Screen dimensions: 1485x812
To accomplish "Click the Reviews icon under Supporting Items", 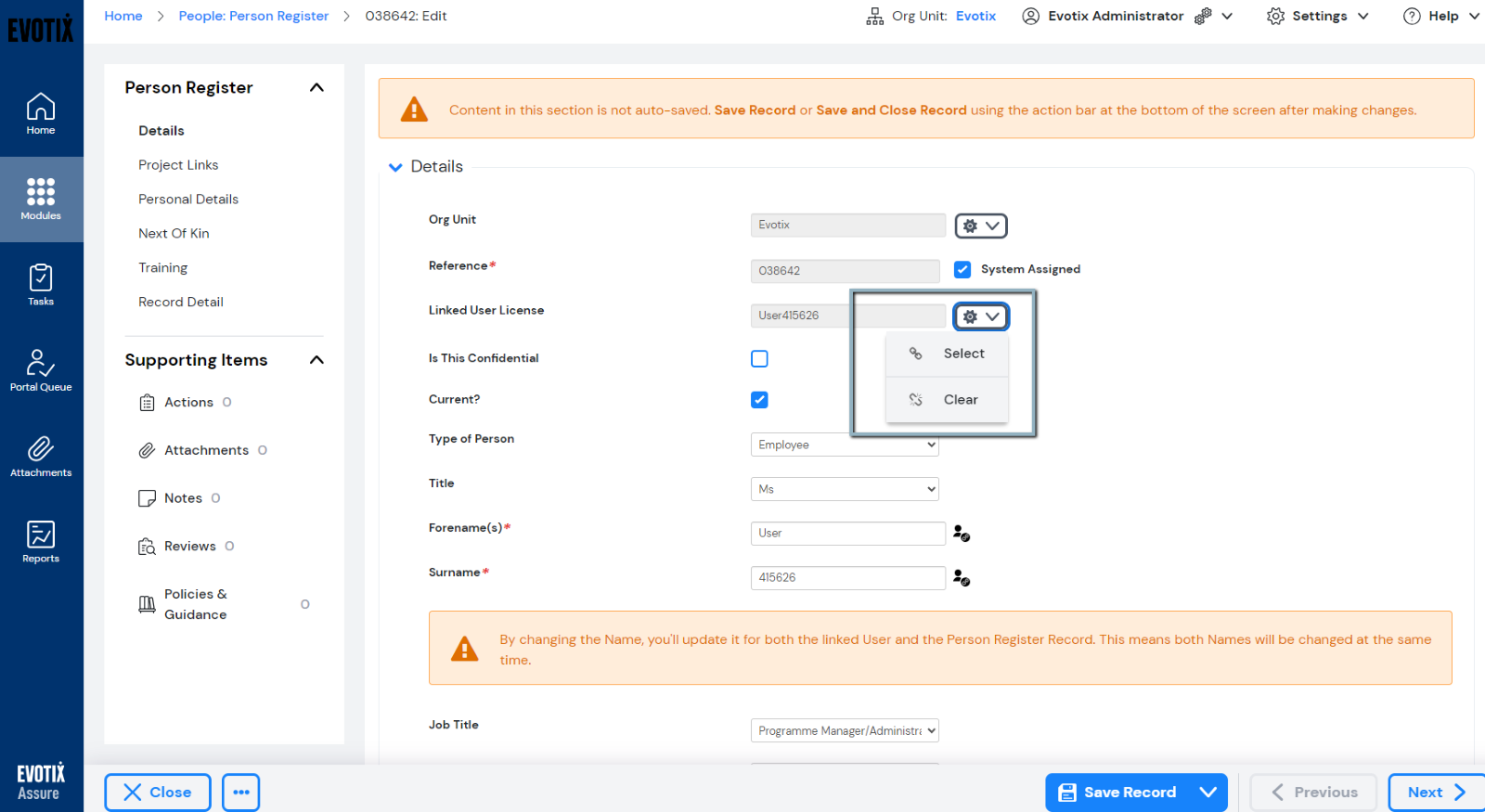I will pos(147,547).
